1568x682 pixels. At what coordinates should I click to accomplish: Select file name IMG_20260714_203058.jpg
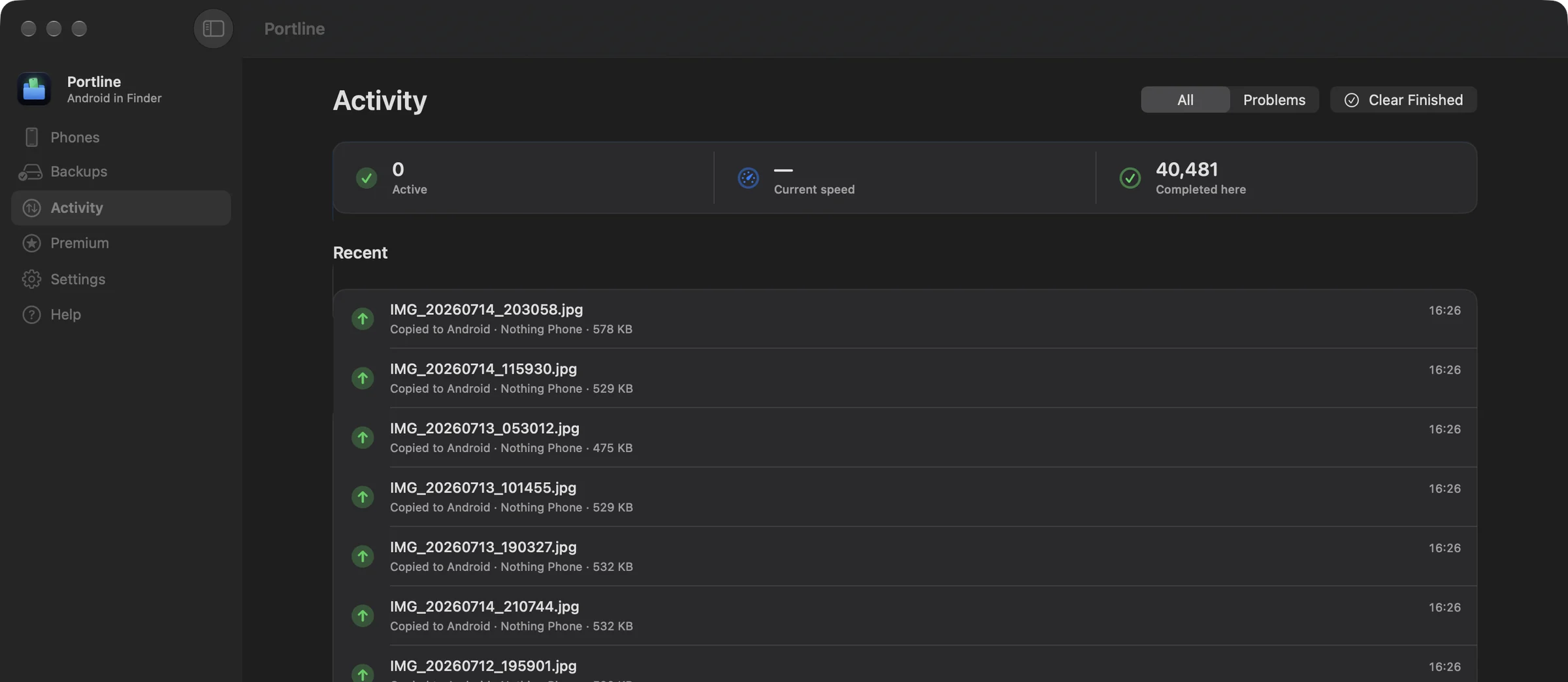[486, 310]
